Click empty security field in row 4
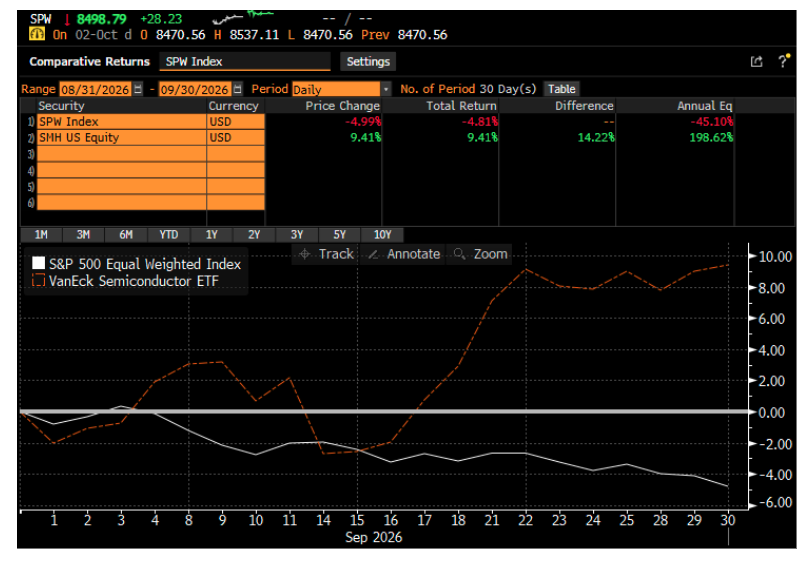 click(122, 170)
